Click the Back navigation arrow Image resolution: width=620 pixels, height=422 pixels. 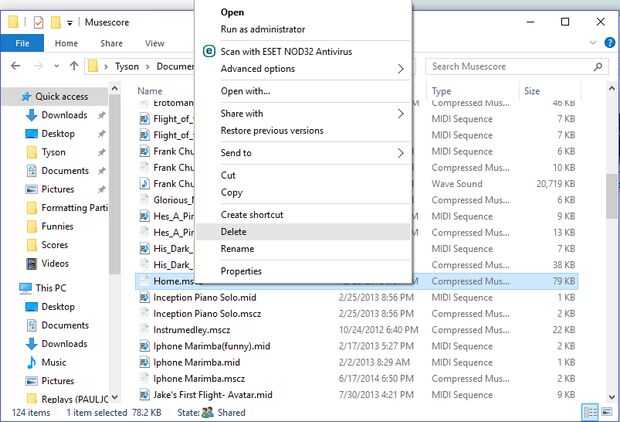pos(14,66)
